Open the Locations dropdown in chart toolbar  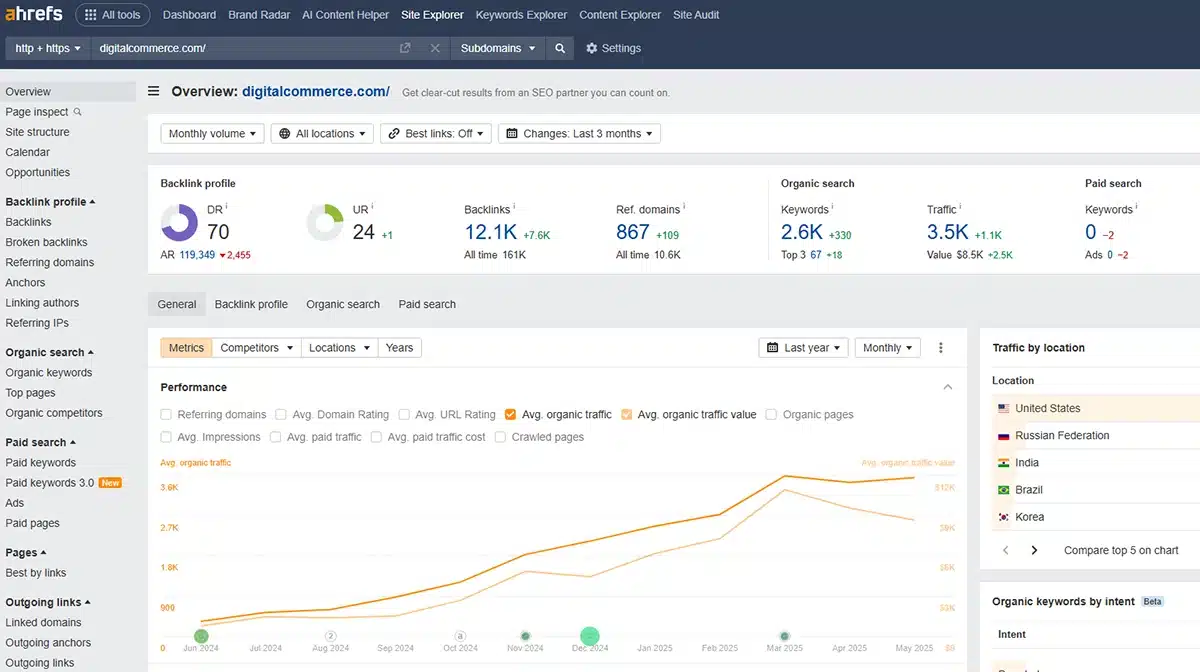pyautogui.click(x=339, y=348)
